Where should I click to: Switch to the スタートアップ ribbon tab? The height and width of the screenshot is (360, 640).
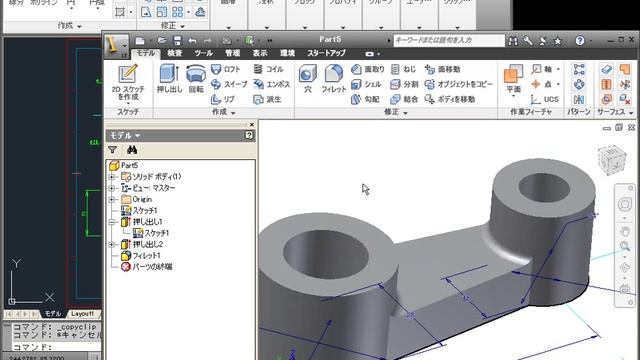327,53
